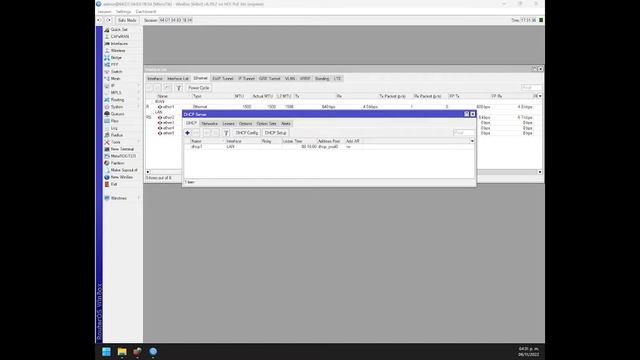Open Partition in the sidebar
640x360 pixels.
[118, 163]
